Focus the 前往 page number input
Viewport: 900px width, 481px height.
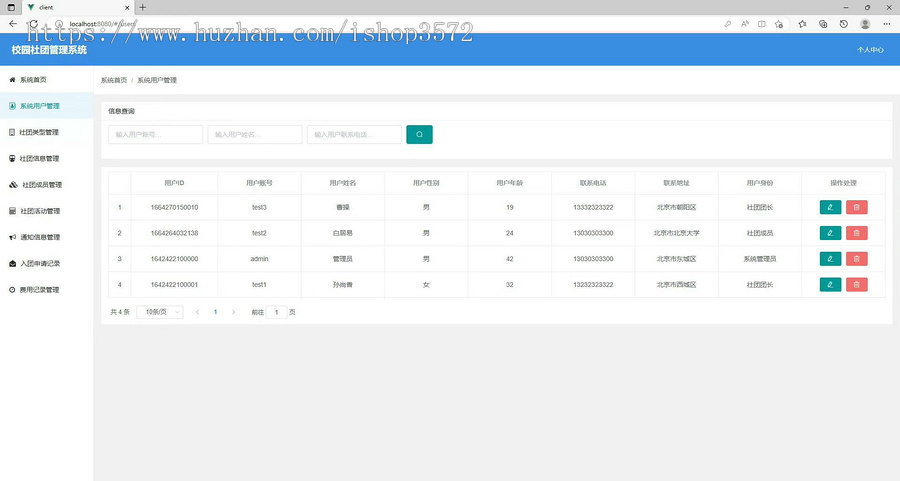tap(276, 312)
